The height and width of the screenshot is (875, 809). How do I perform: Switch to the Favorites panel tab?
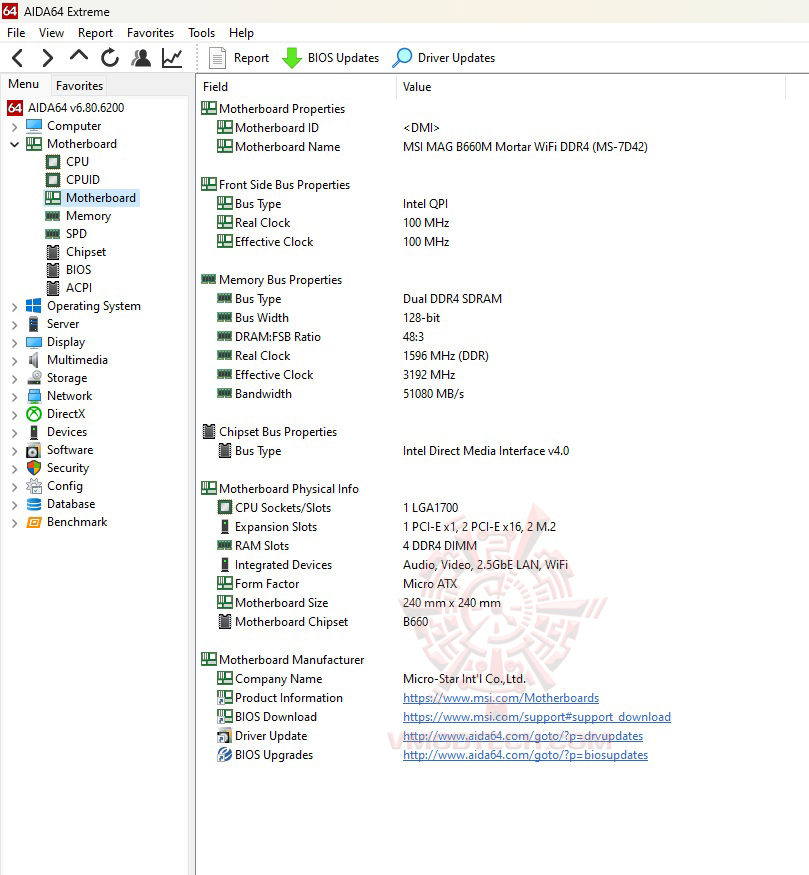coord(79,85)
